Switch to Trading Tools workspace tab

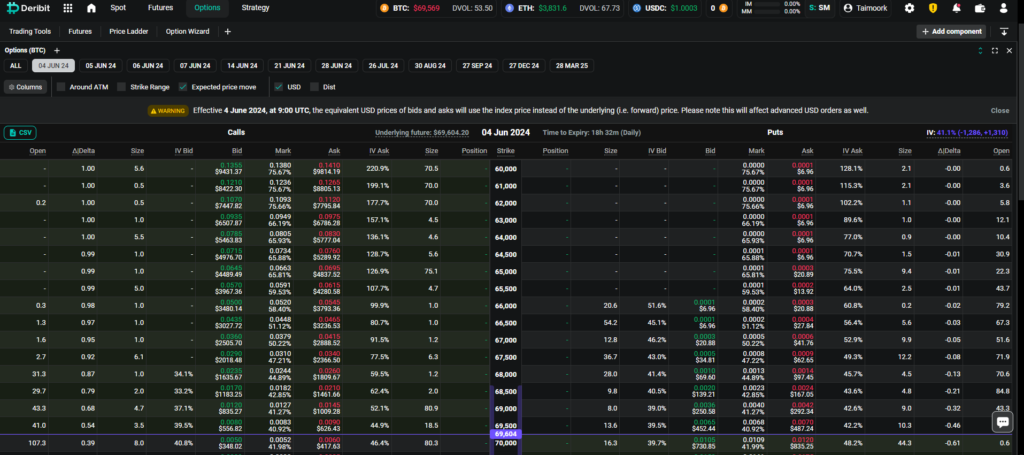tap(29, 31)
